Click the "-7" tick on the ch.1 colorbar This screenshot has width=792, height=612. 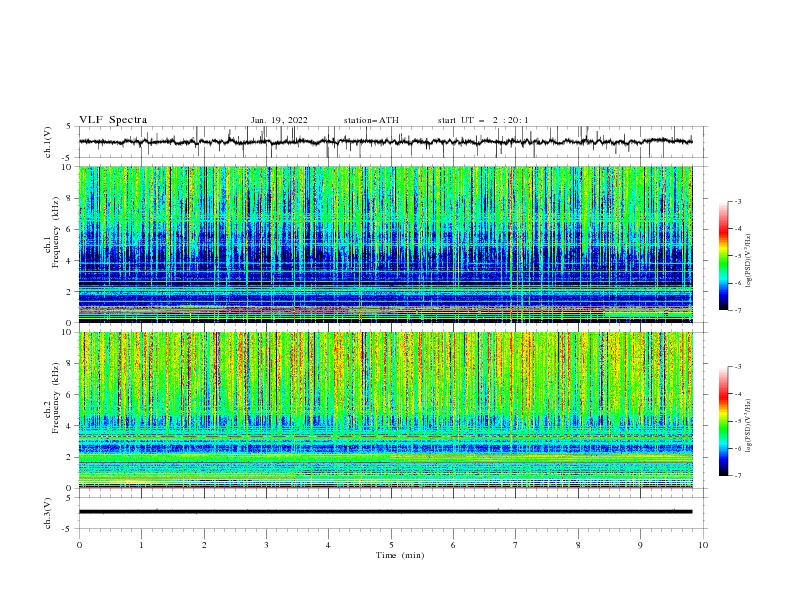tap(738, 310)
